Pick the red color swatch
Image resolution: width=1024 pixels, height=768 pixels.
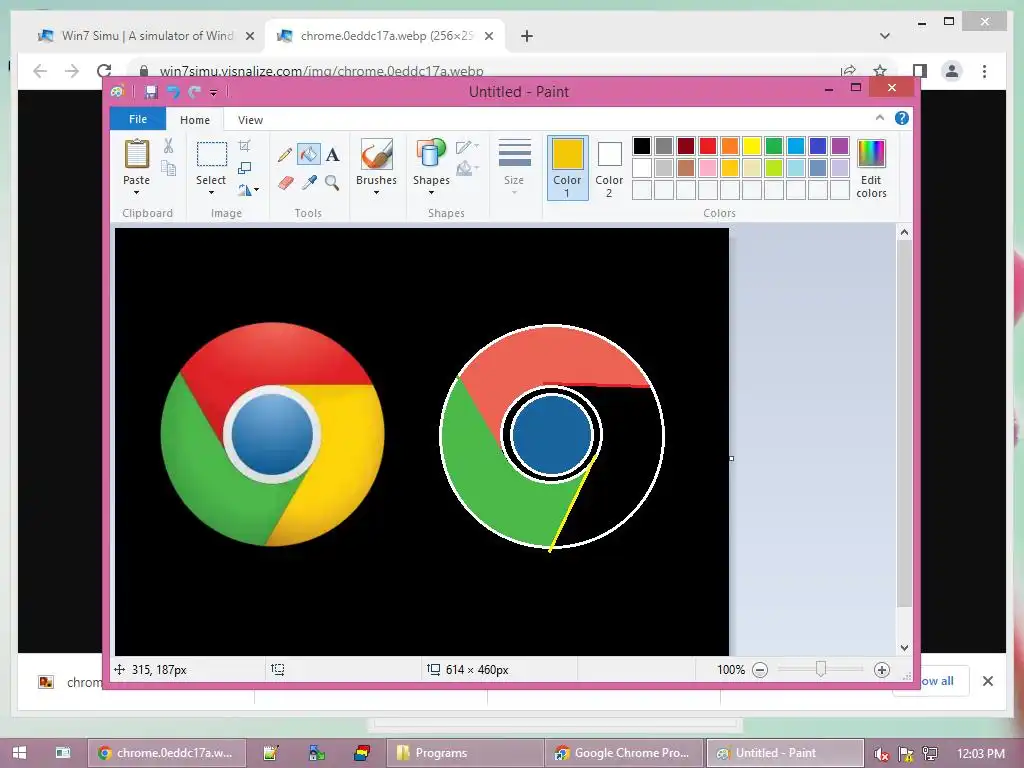click(708, 146)
